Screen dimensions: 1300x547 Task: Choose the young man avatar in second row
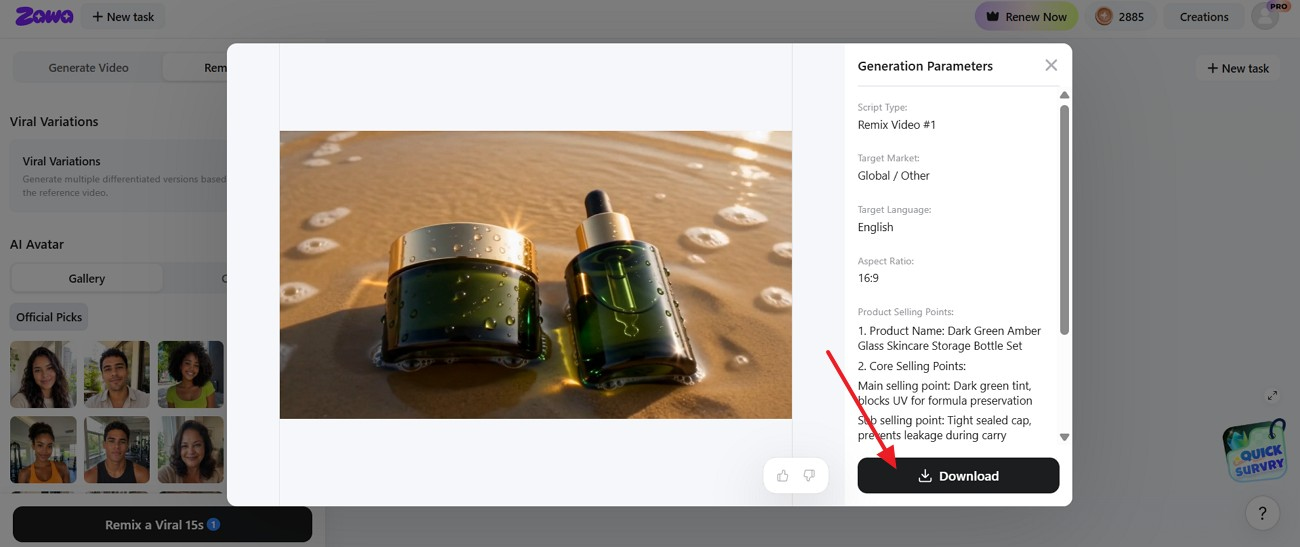[x=117, y=450]
